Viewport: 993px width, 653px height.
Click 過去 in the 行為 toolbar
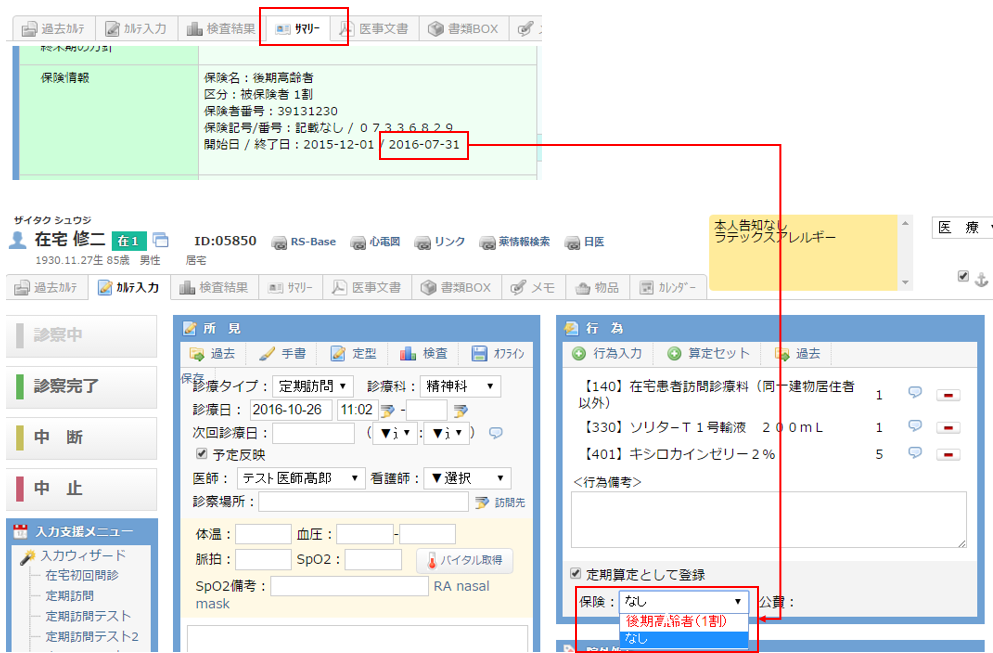coord(798,353)
